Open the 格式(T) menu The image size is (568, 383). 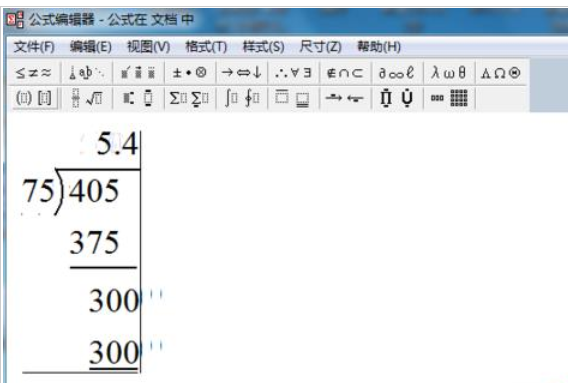206,47
